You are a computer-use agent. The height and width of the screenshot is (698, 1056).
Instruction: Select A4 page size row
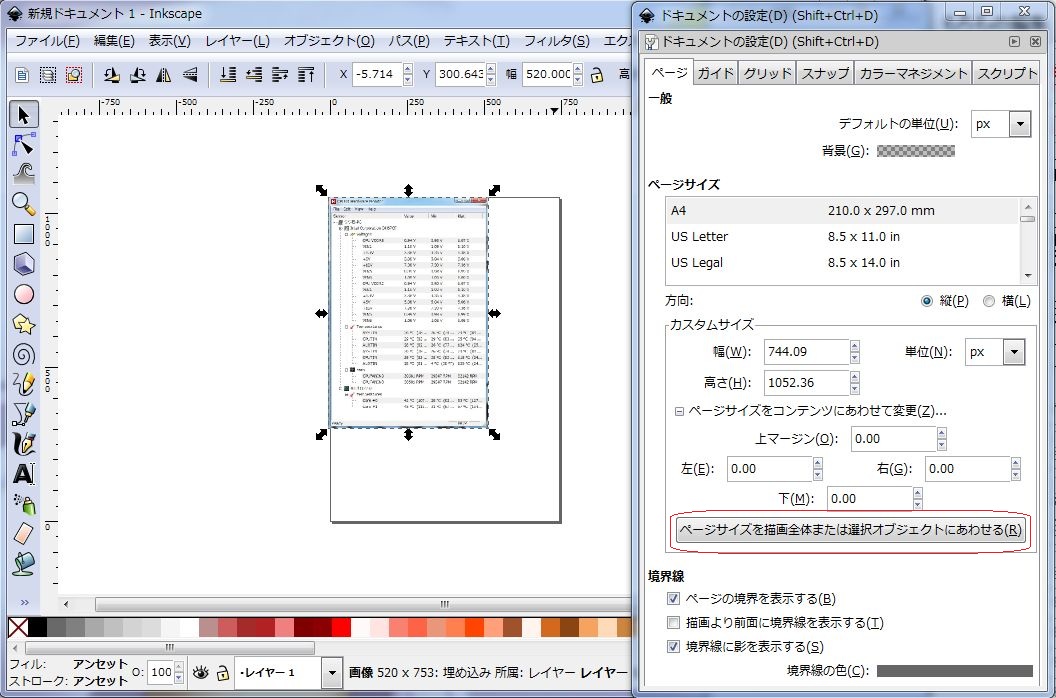[x=842, y=211]
